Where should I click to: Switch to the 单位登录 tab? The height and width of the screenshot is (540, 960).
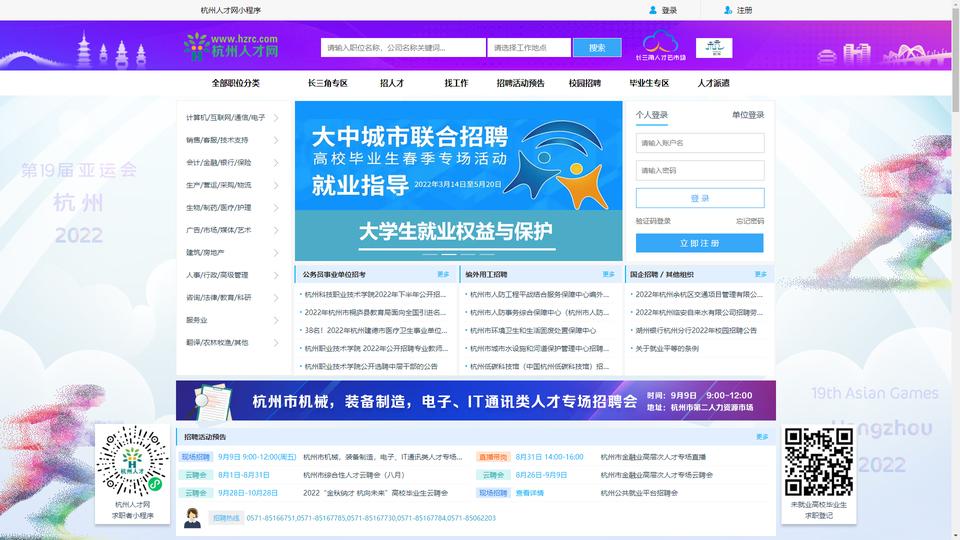[x=748, y=115]
